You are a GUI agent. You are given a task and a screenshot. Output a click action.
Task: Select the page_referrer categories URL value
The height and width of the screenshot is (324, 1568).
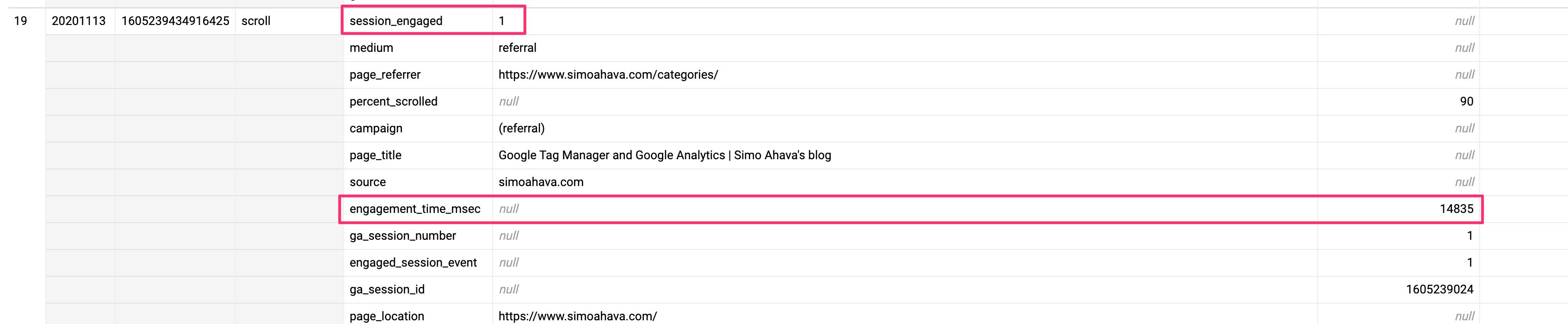(x=608, y=75)
